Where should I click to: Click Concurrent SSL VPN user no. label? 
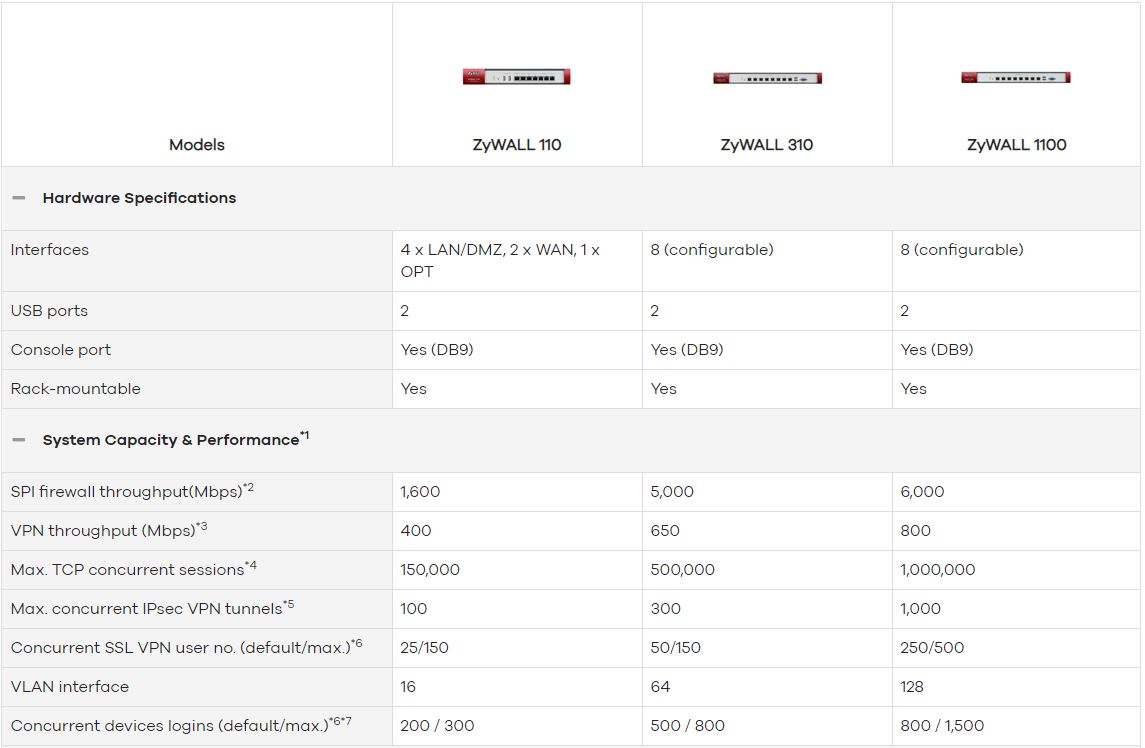pos(186,646)
